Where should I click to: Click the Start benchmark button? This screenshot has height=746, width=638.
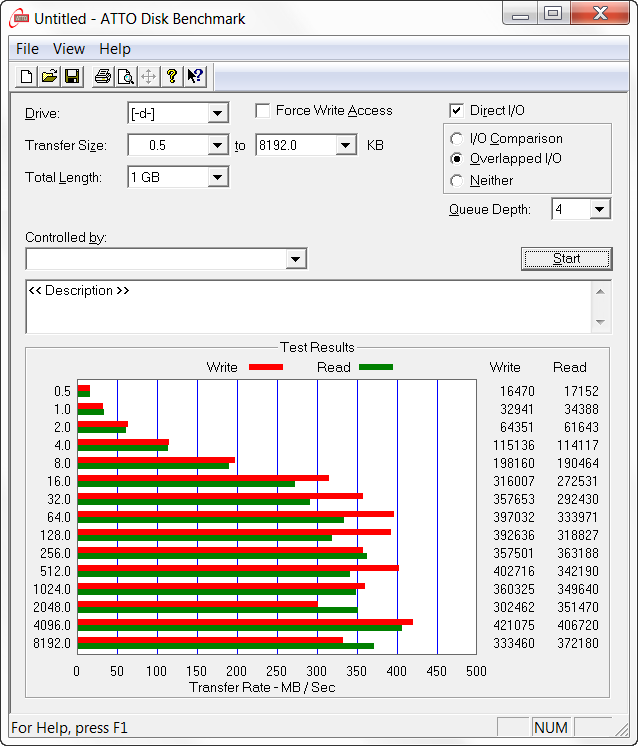coord(567,259)
